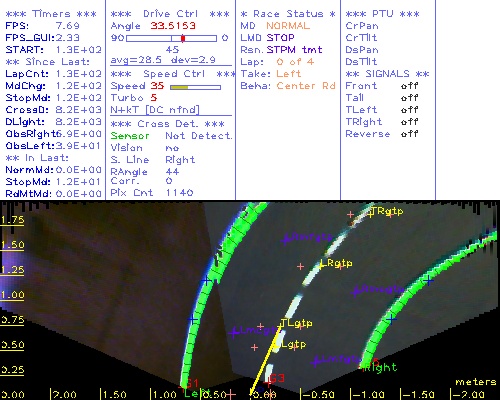Click the red marker on the Angle slider
Screen dimensions: 500x400
click(183, 38)
